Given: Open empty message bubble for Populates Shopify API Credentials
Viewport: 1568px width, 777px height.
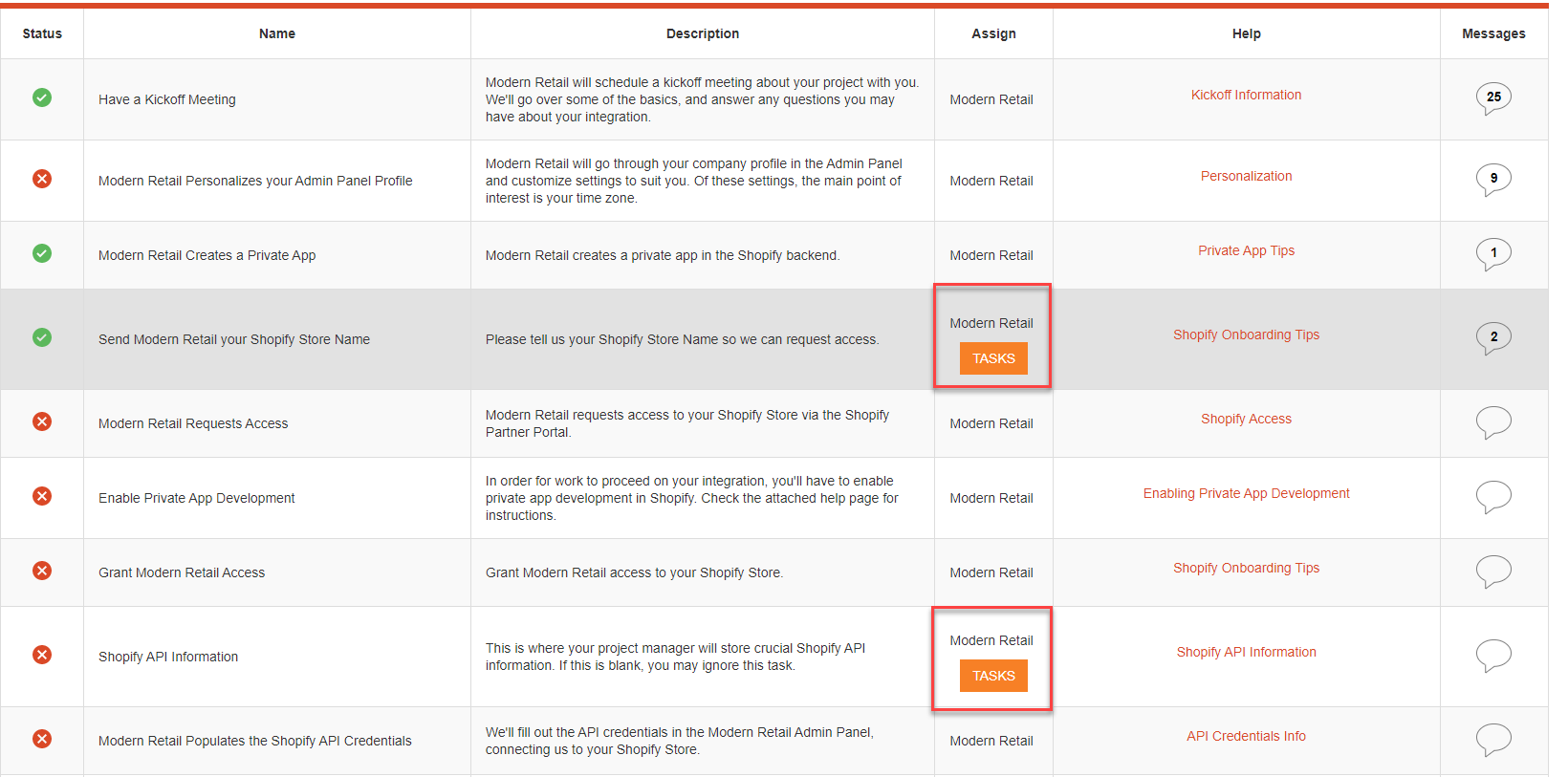Looking at the screenshot, I should [x=1493, y=739].
